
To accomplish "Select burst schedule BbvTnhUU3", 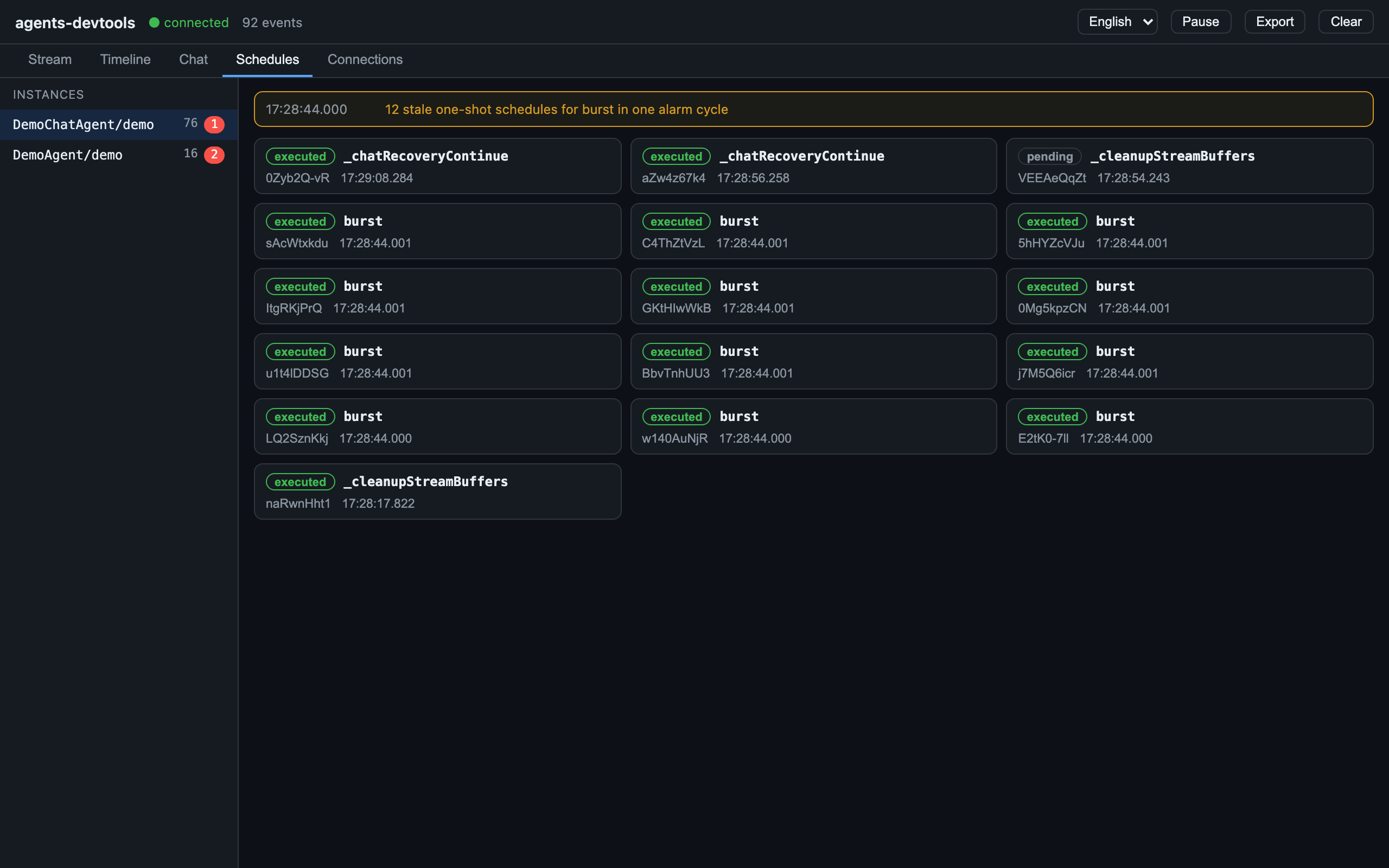I will pos(813,362).
